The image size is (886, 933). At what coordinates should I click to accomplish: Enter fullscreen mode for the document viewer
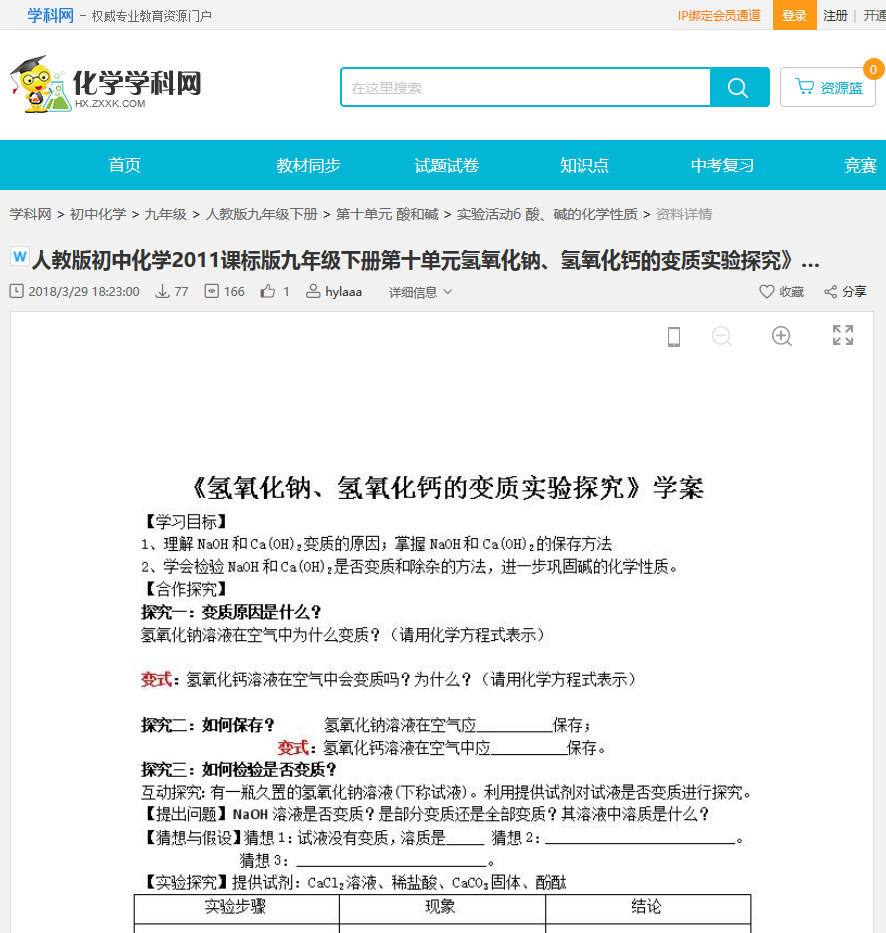[x=844, y=337]
